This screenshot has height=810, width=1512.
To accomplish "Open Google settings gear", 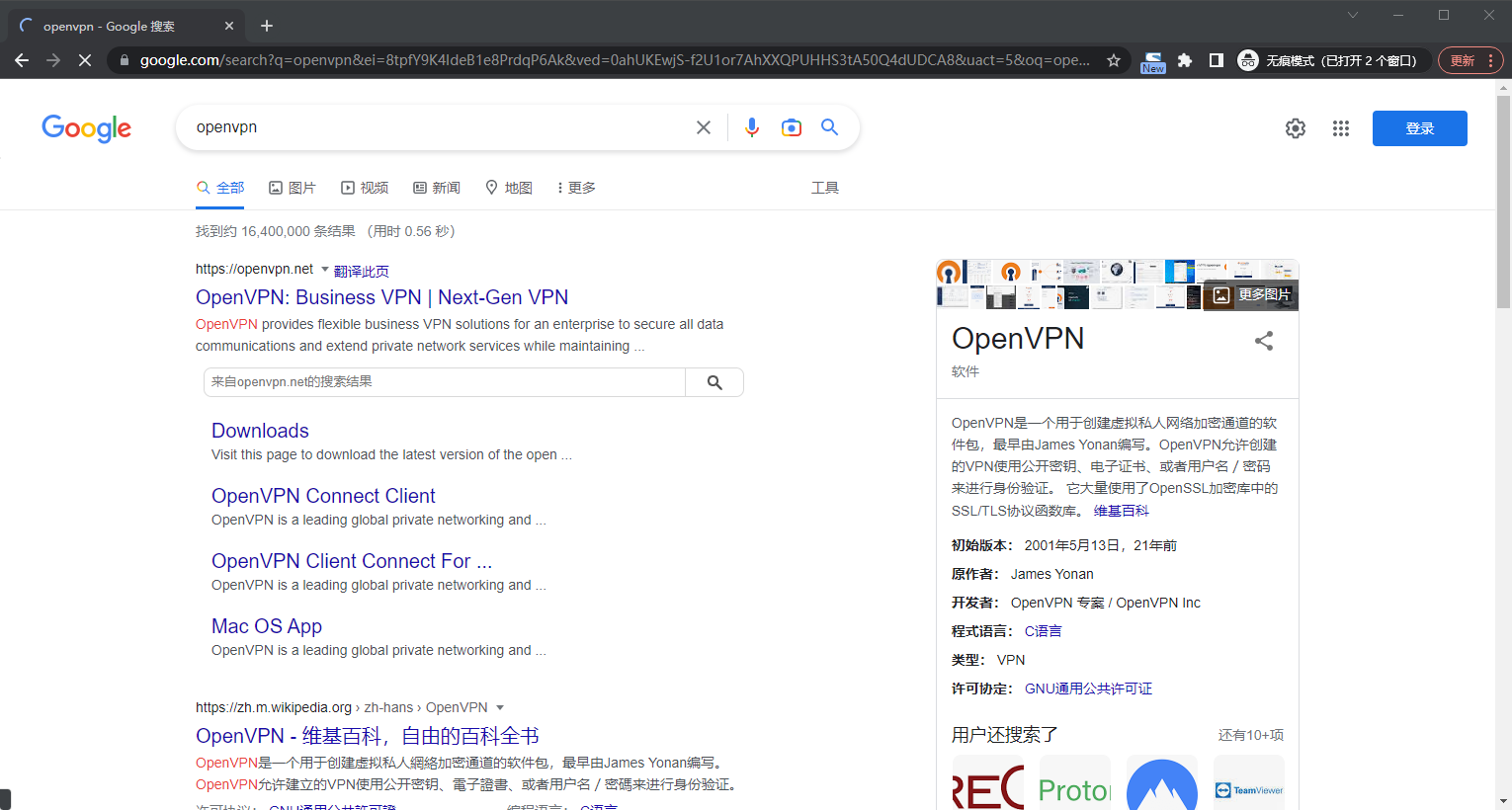I will (x=1296, y=128).
